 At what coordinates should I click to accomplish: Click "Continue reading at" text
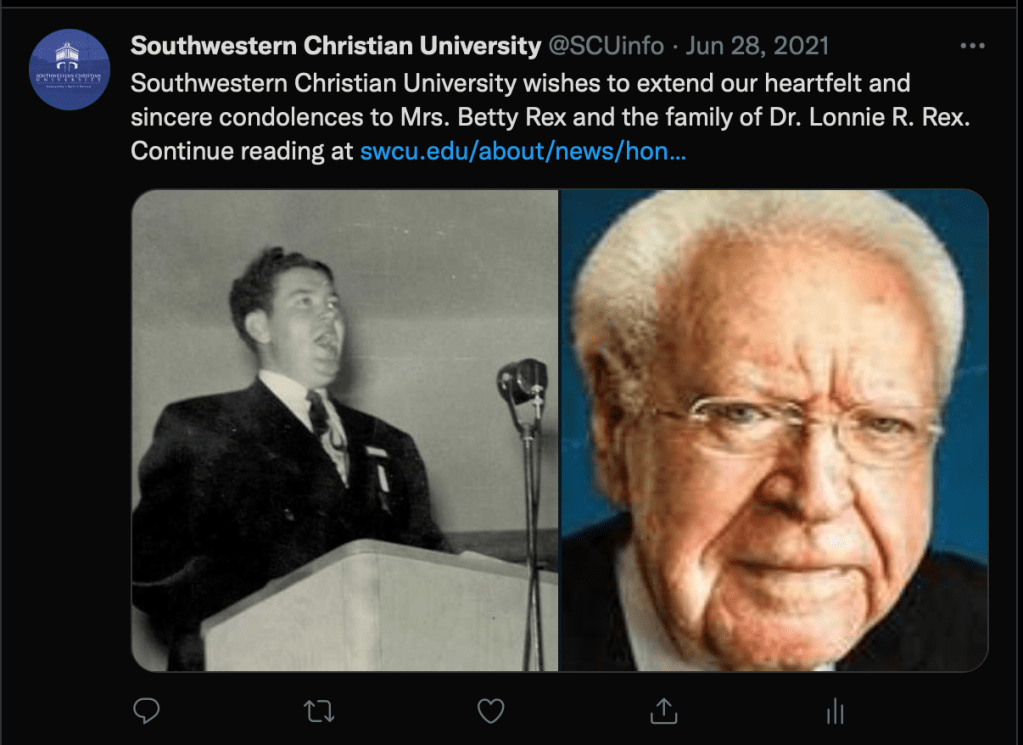[x=241, y=151]
